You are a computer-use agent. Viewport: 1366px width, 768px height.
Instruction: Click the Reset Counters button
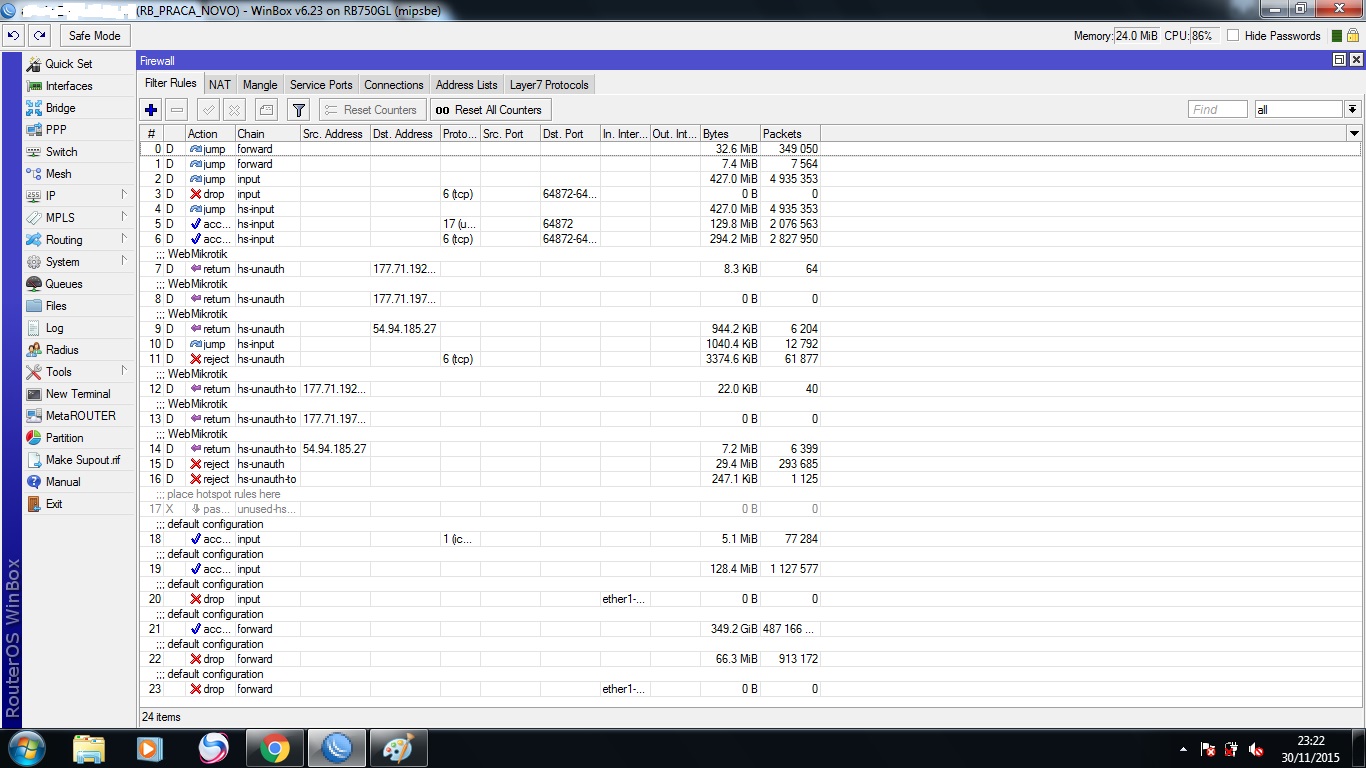click(x=372, y=110)
